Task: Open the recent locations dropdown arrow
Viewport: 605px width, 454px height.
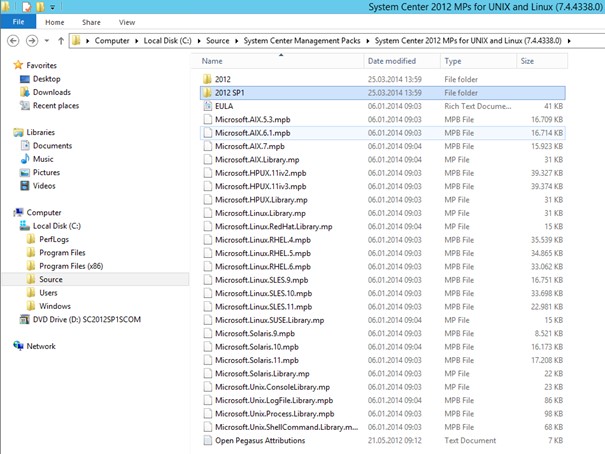Action: (x=47, y=41)
